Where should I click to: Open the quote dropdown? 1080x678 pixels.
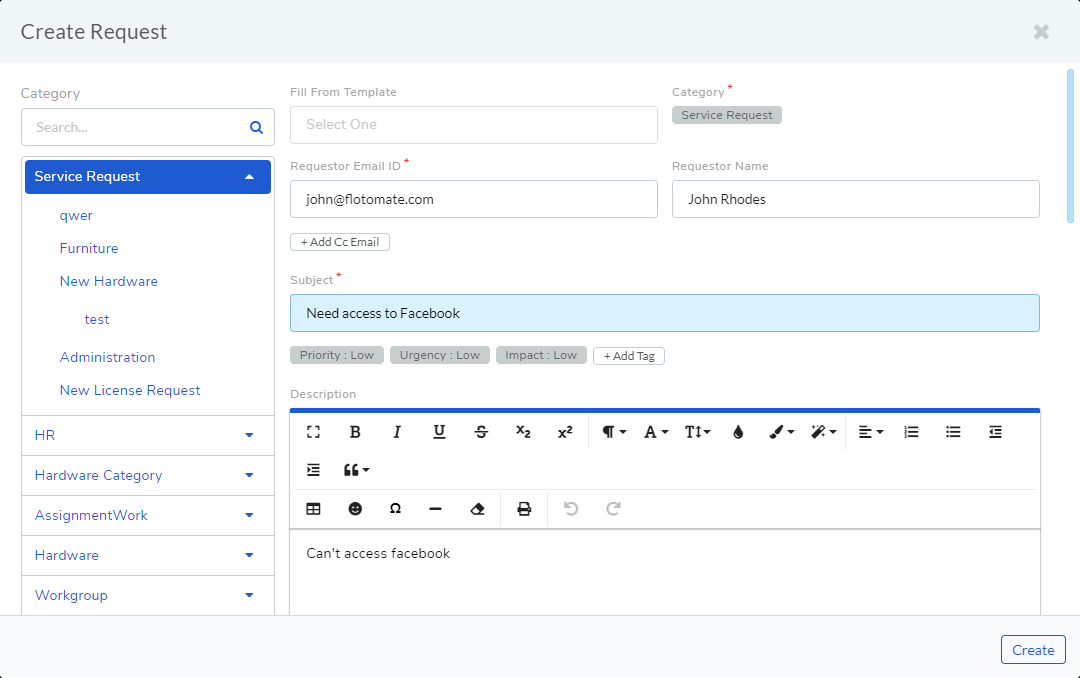coord(356,470)
